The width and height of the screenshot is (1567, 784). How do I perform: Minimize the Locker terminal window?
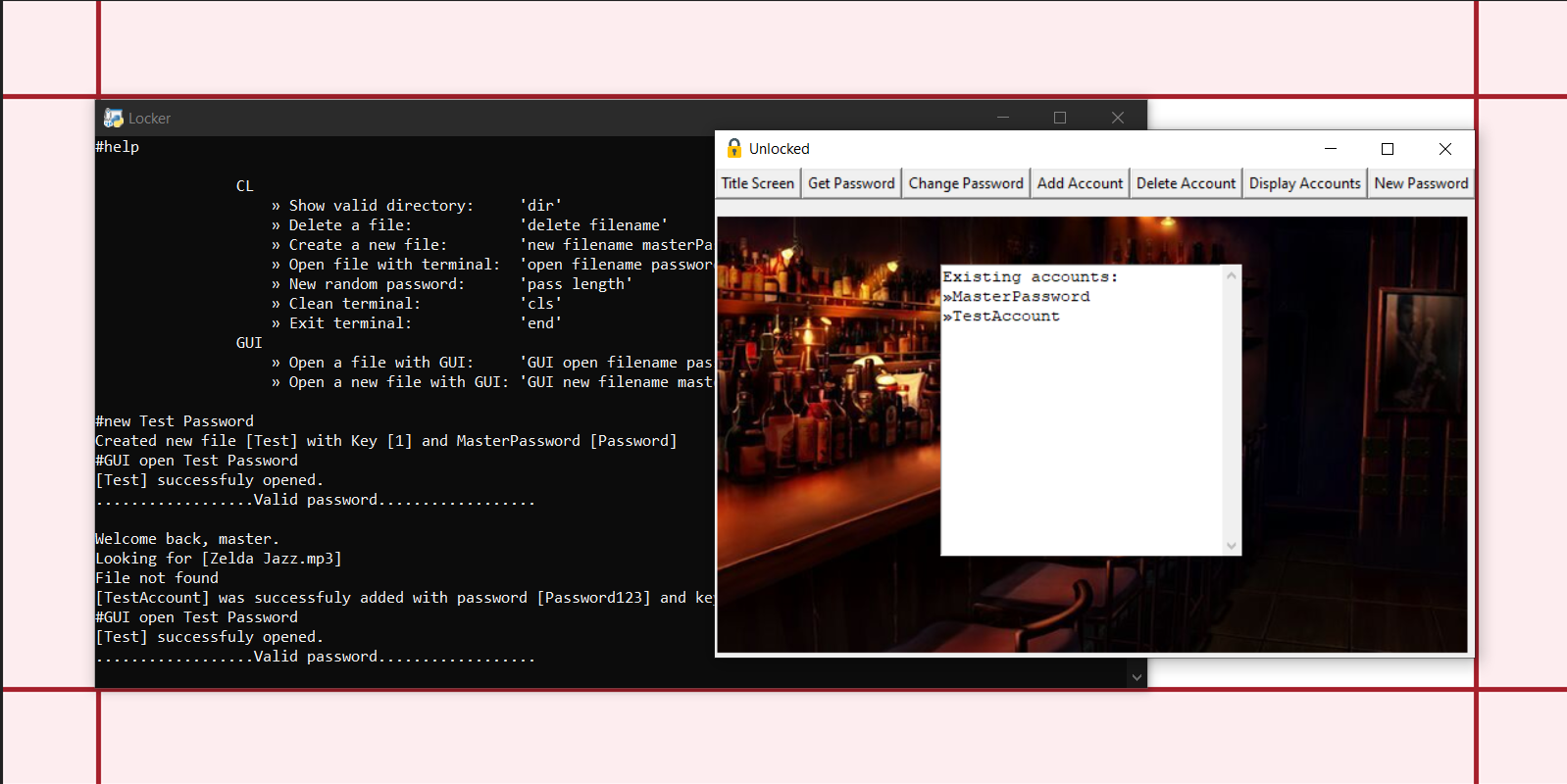click(1003, 118)
